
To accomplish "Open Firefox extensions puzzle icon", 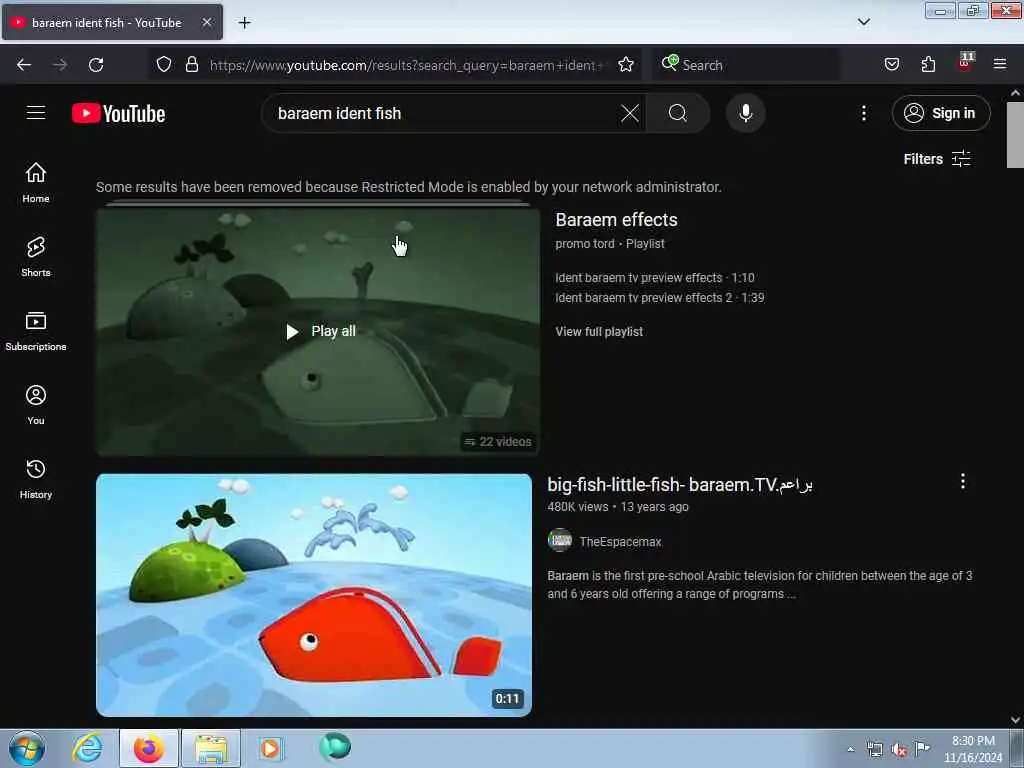I will click(928, 65).
